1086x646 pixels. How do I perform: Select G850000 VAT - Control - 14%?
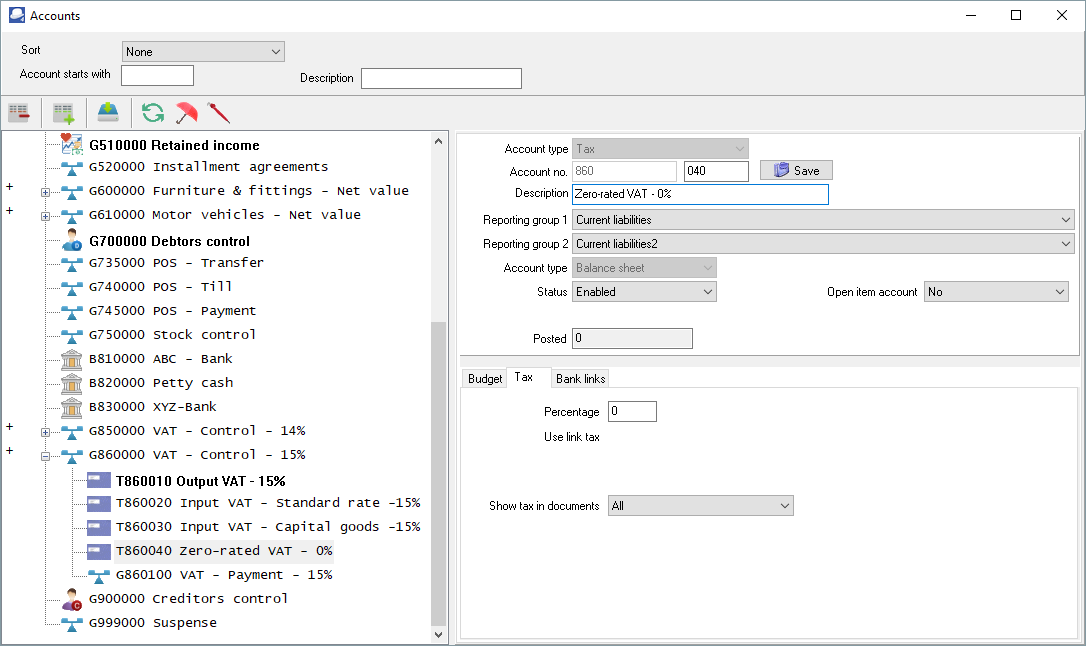click(x=197, y=431)
